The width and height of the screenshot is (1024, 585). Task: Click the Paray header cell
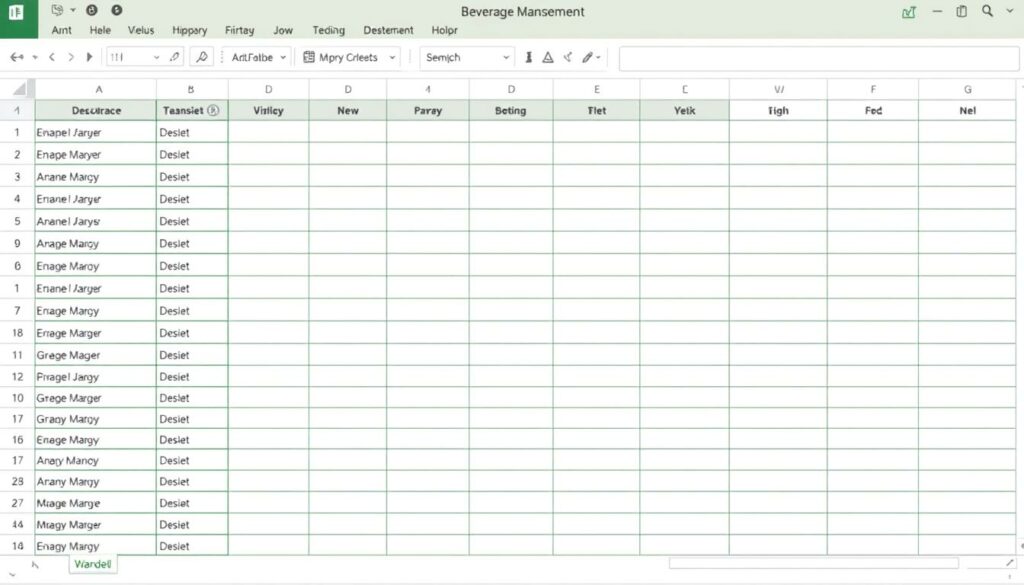[428, 110]
